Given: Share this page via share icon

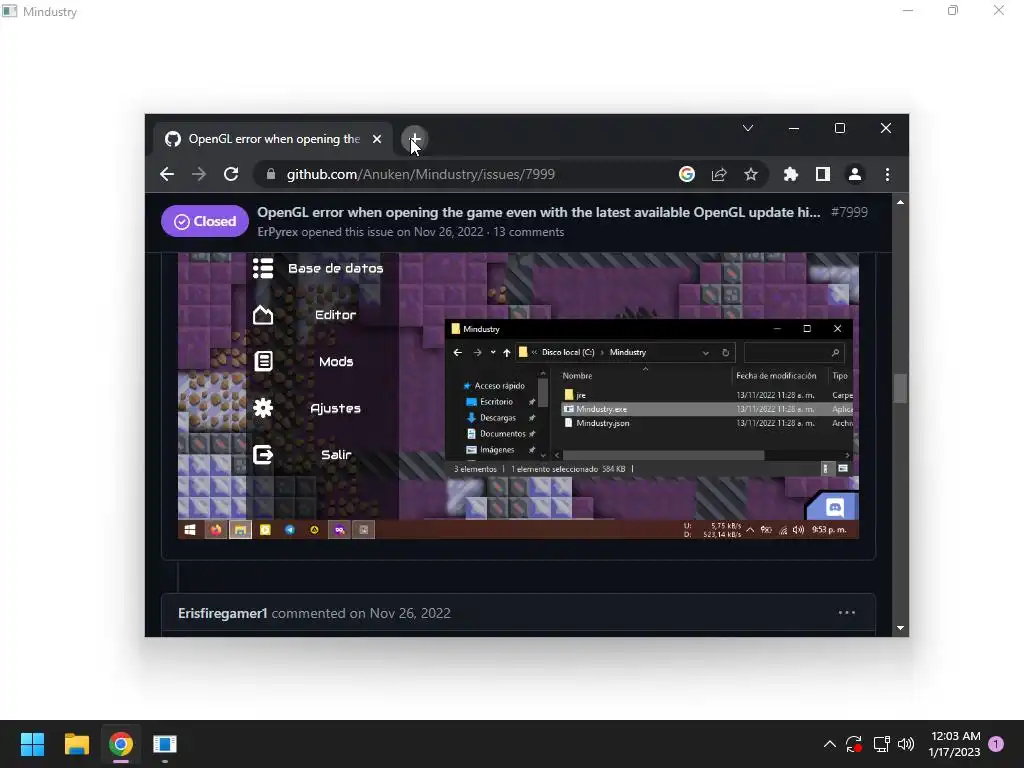Looking at the screenshot, I should 719,174.
